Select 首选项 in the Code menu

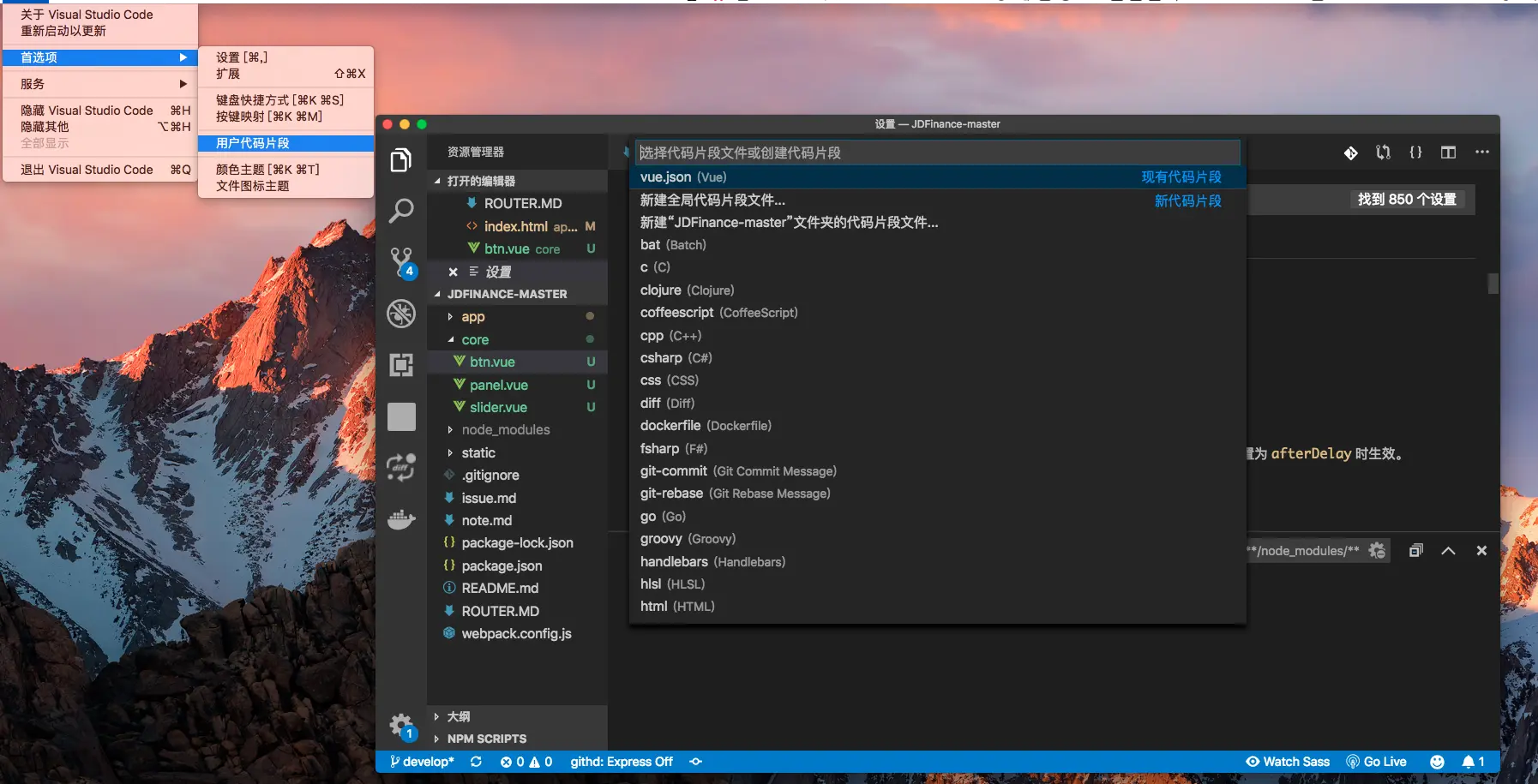pyautogui.click(x=100, y=57)
